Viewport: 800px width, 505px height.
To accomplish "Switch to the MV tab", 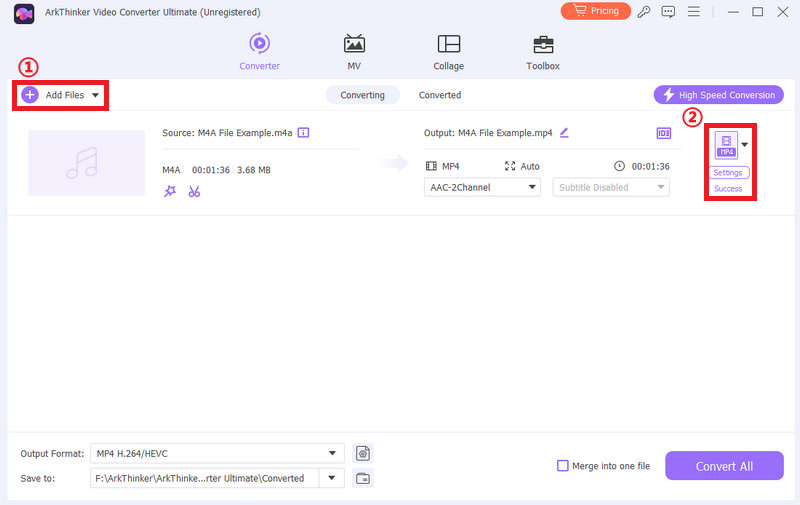I will pos(354,52).
